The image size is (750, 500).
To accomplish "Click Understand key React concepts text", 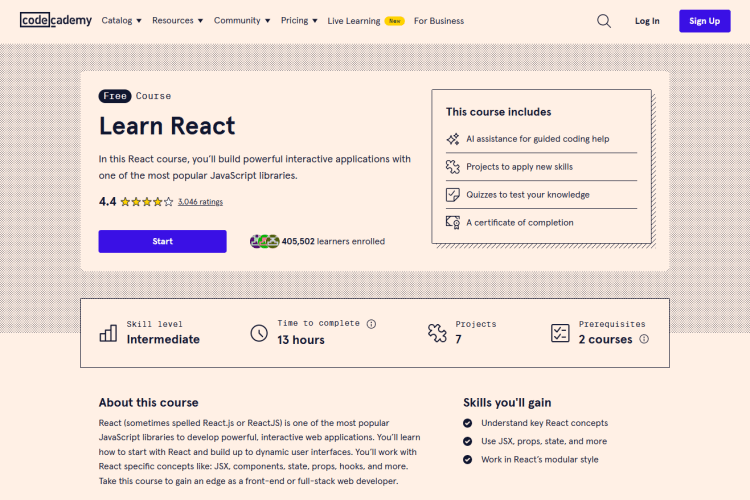I will click(544, 423).
